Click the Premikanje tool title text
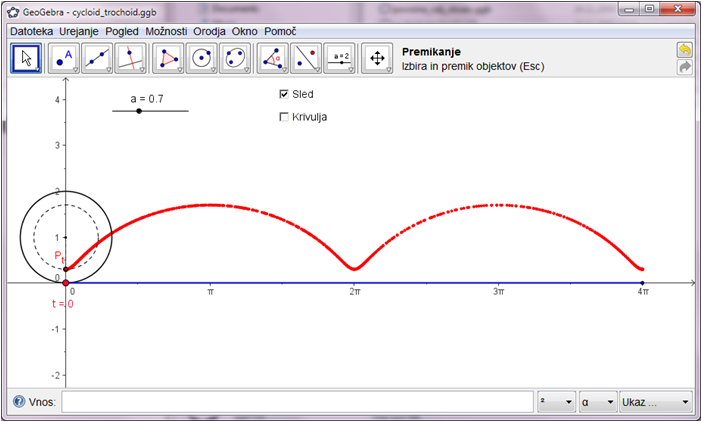Screen dimensions: 702x422 pos(431,51)
